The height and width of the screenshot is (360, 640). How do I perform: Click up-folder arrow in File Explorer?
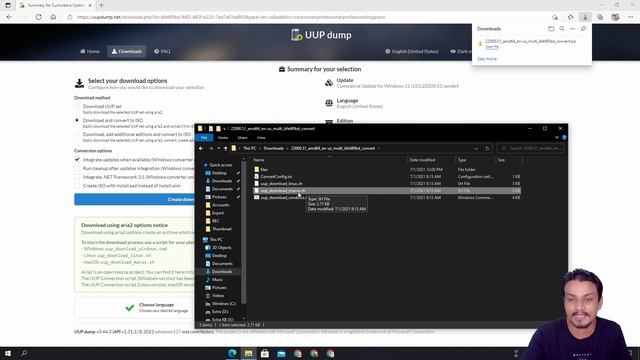click(225, 149)
